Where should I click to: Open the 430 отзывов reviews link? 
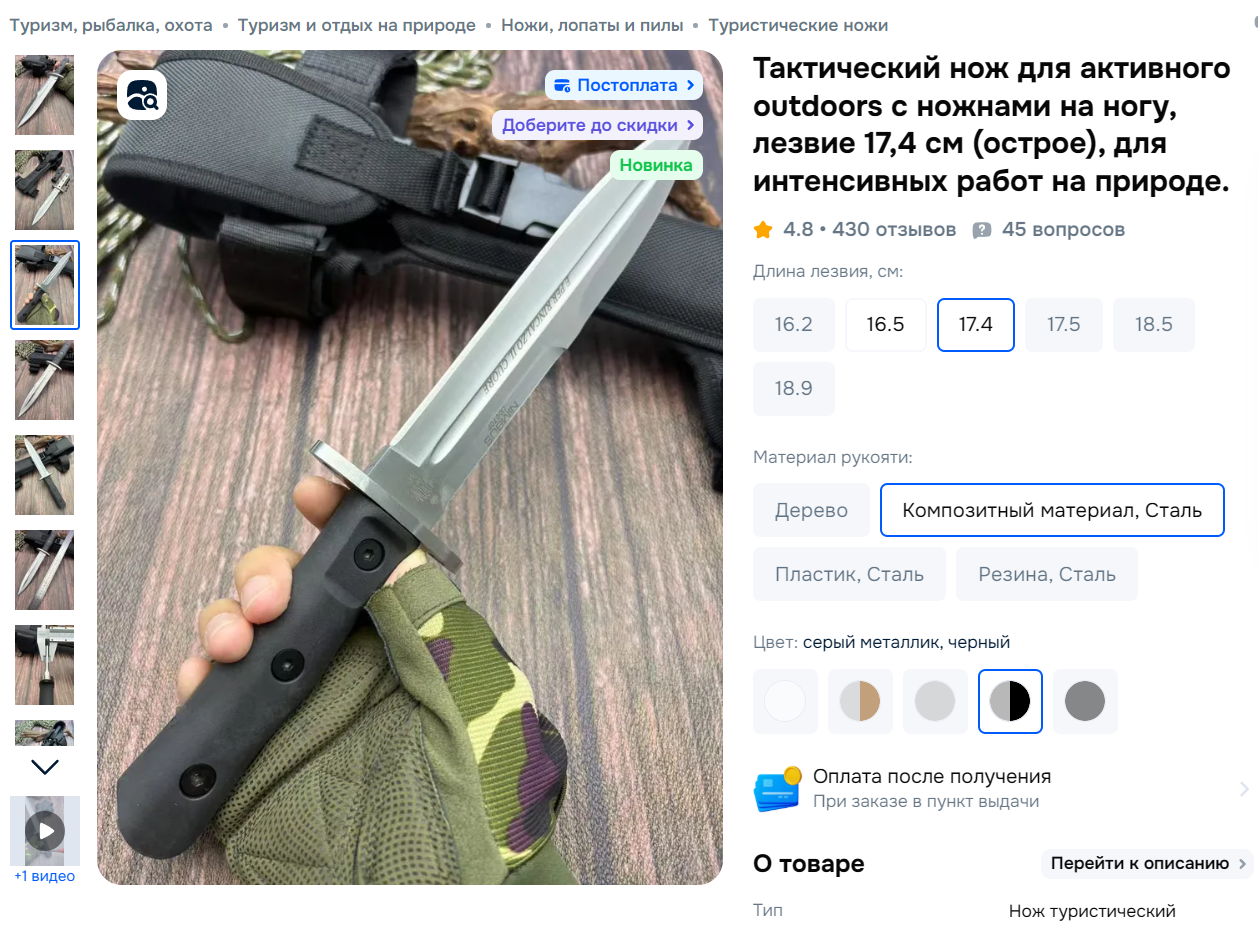pos(894,230)
